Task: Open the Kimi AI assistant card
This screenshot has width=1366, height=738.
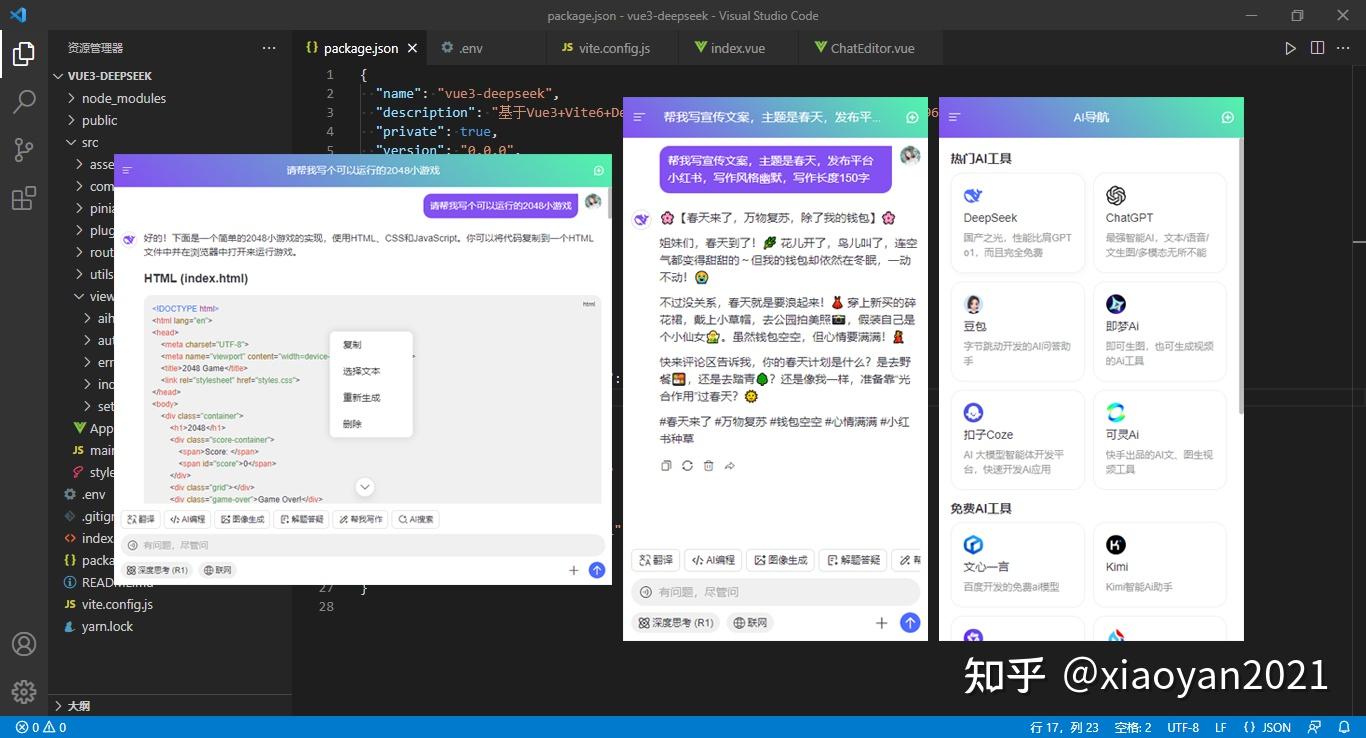Action: click(x=1159, y=564)
